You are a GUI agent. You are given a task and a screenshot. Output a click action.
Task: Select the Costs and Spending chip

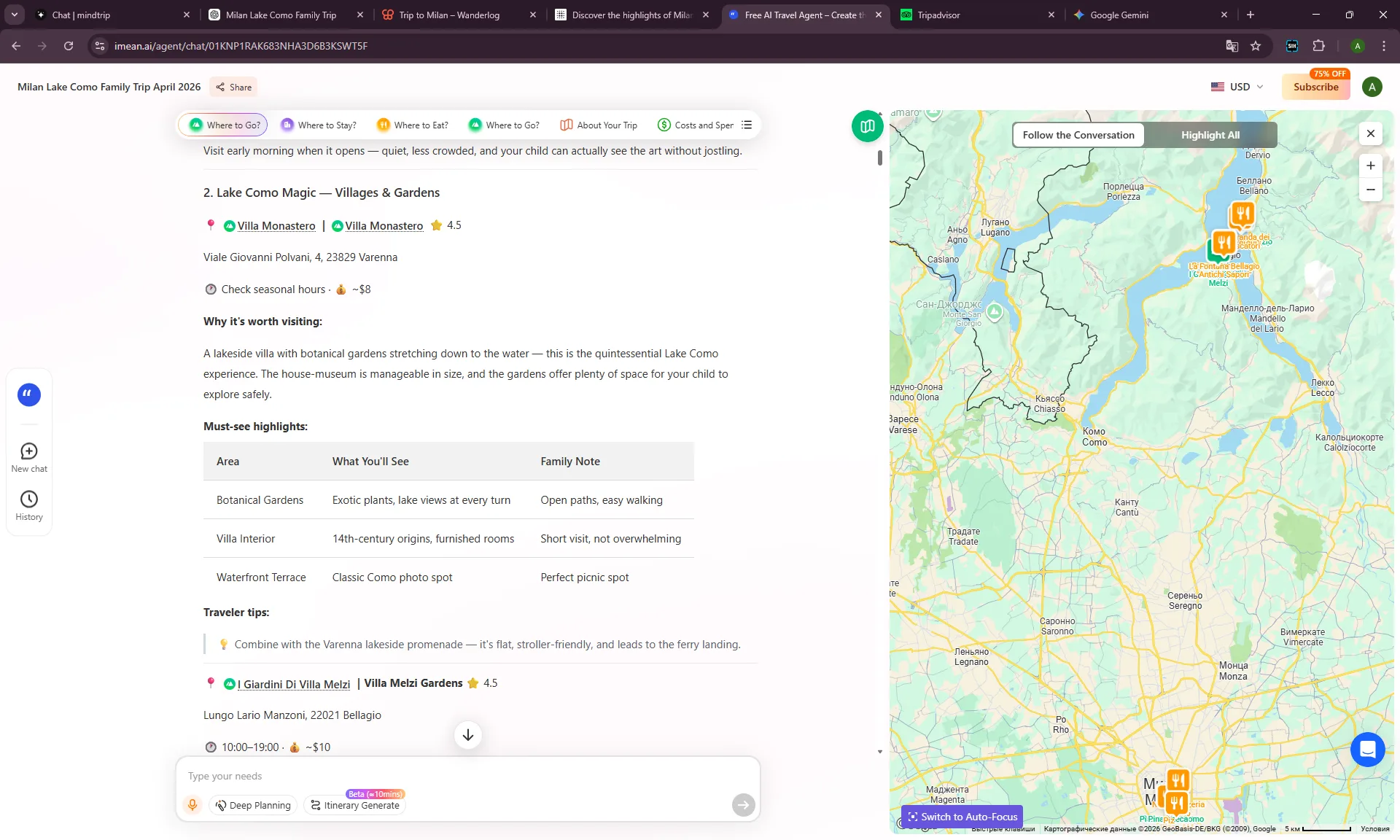[x=696, y=125]
